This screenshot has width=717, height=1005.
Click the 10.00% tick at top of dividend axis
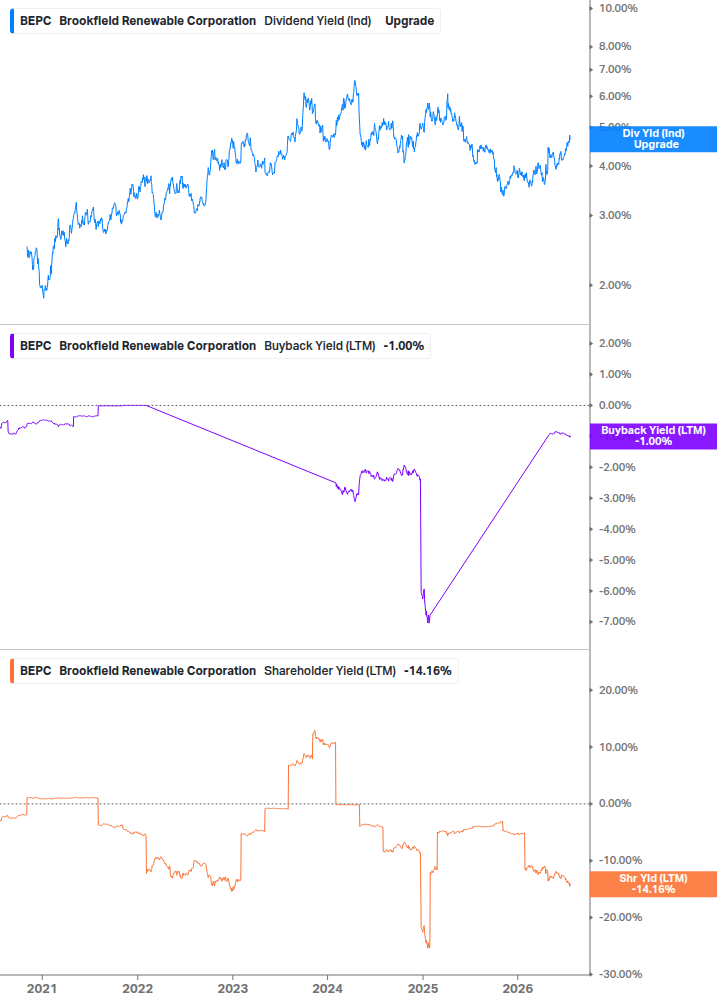point(618,8)
